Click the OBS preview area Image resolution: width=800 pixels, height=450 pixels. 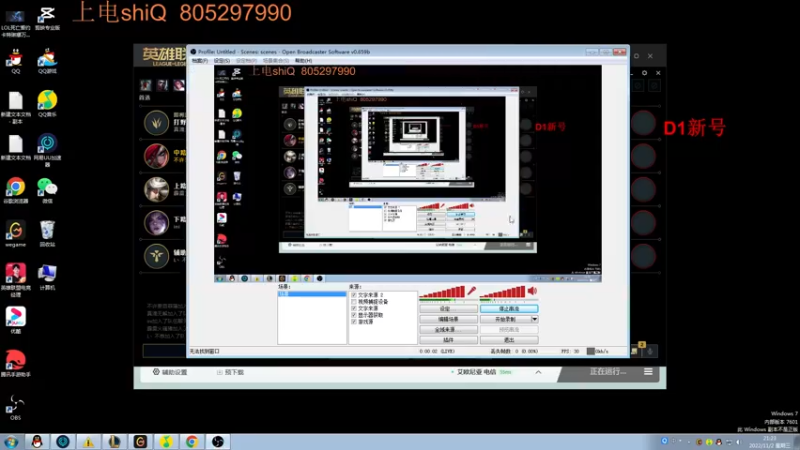pyautogui.click(x=408, y=173)
